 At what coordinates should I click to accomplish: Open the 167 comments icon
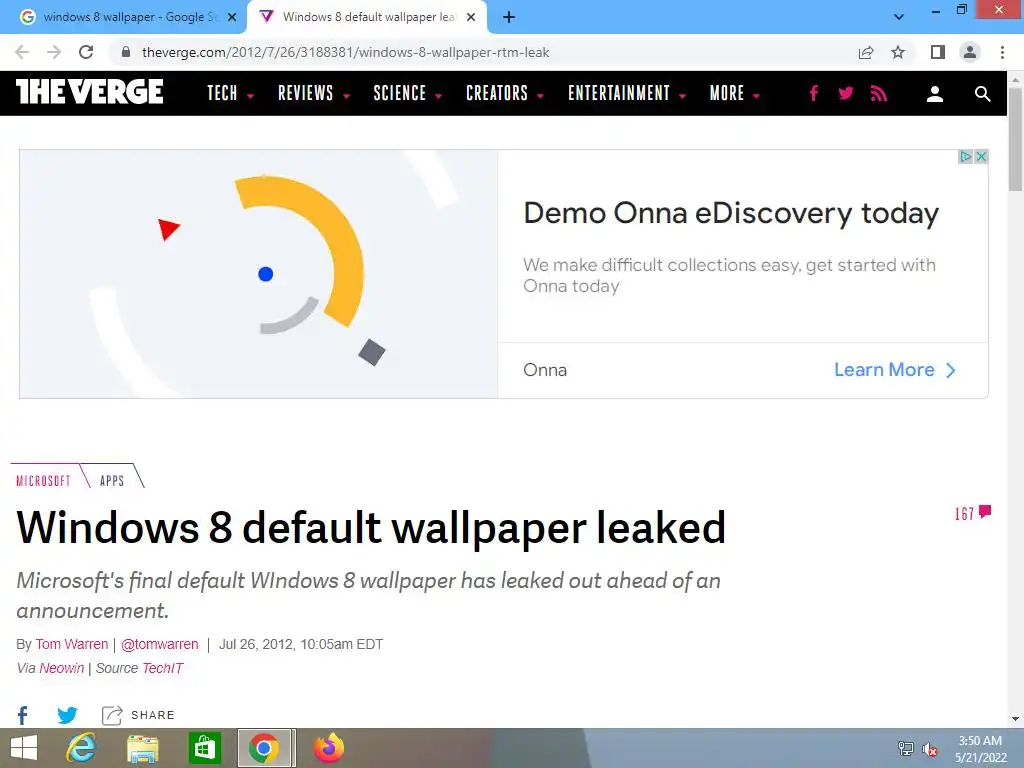coord(973,513)
